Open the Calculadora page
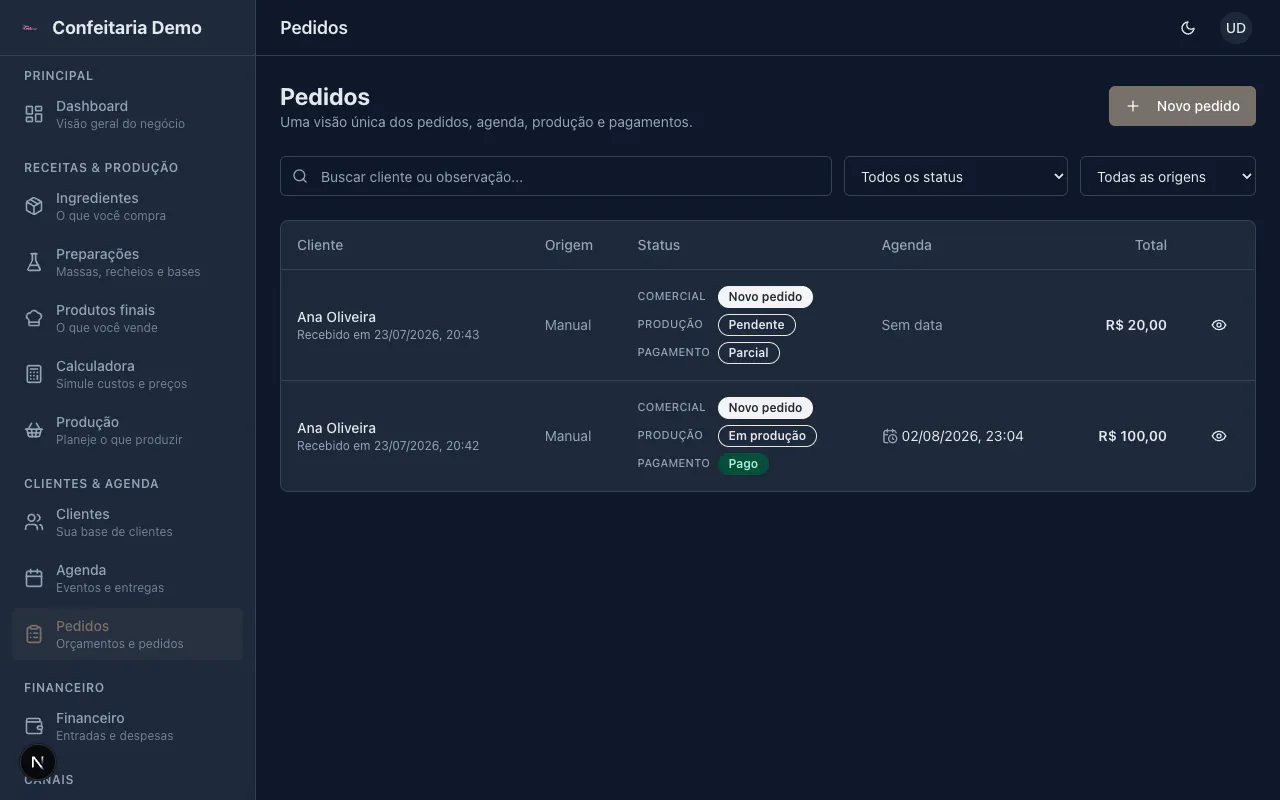1280x800 pixels. pos(127,374)
